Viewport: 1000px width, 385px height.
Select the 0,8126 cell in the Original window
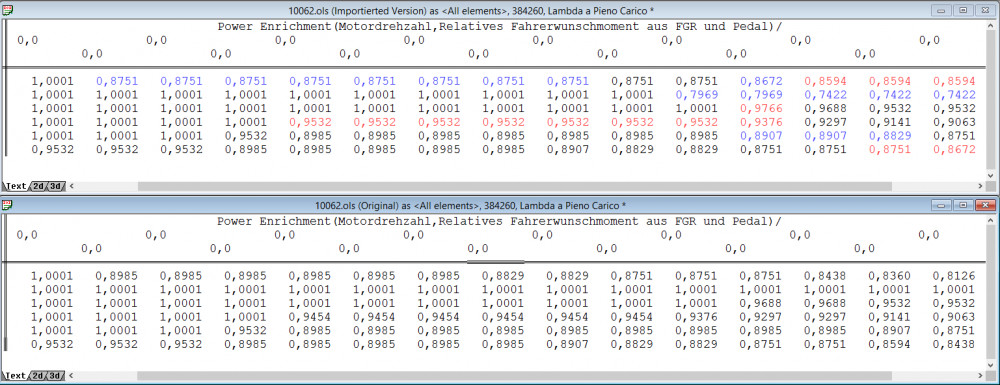point(954,276)
